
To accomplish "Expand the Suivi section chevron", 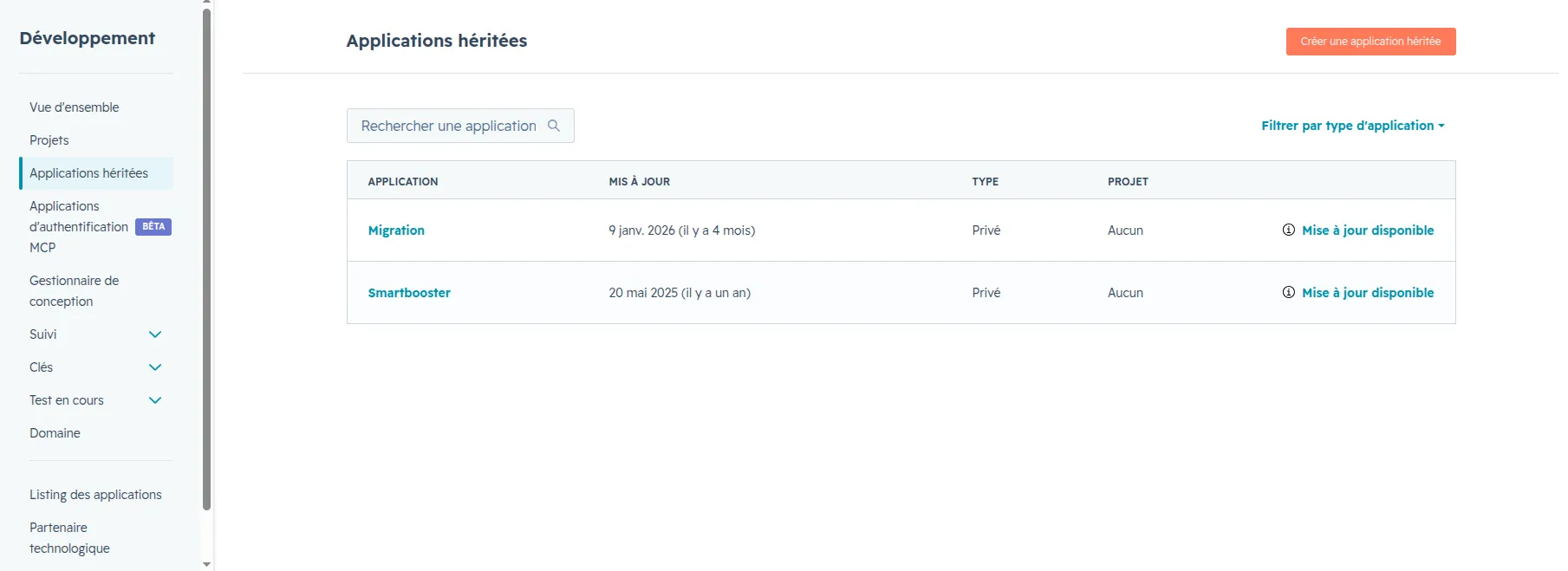I will pyautogui.click(x=155, y=334).
